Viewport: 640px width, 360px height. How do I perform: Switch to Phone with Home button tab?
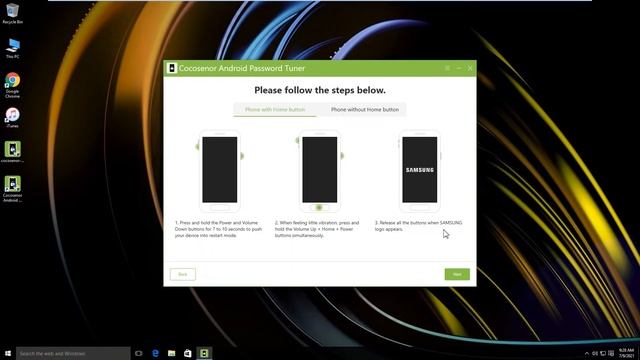(x=275, y=109)
